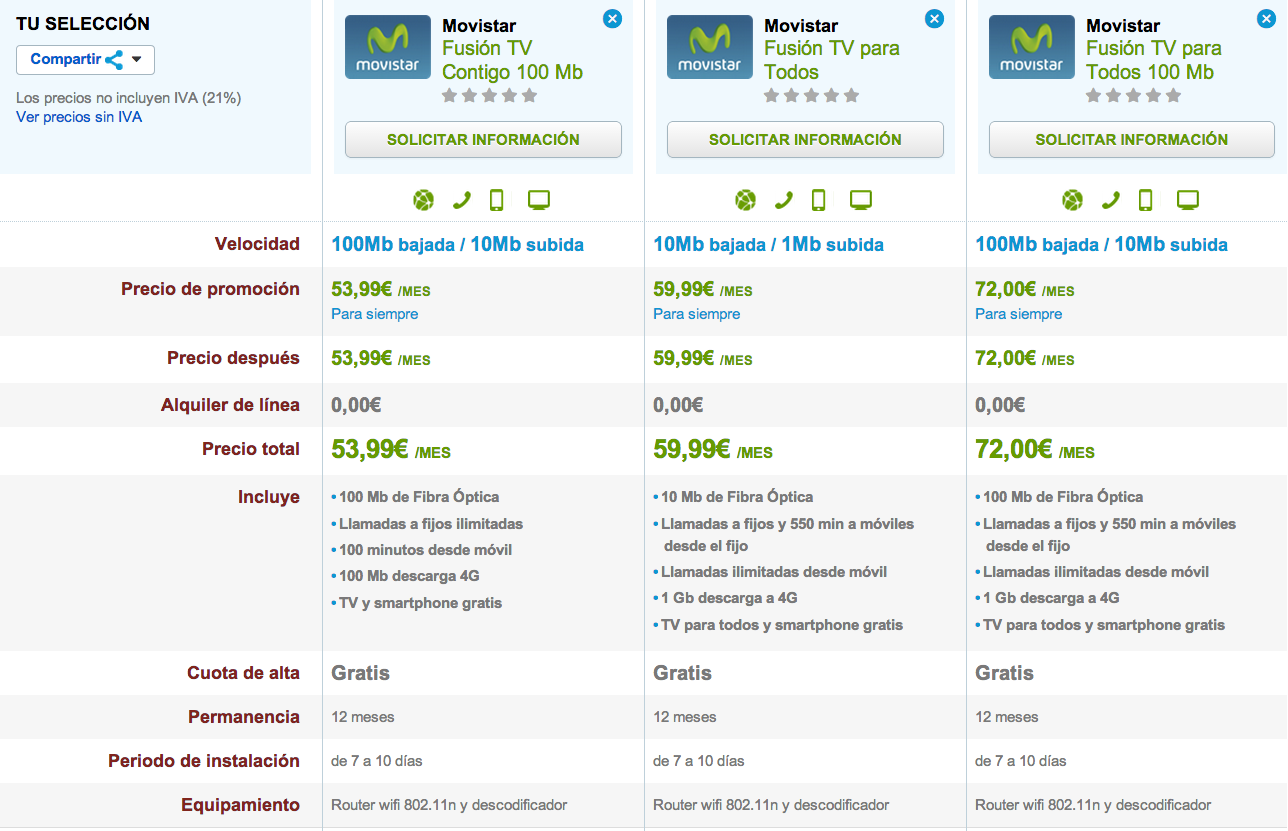Click the Precio total row label
Image resolution: width=1288 pixels, height=831 pixels.
[251, 449]
